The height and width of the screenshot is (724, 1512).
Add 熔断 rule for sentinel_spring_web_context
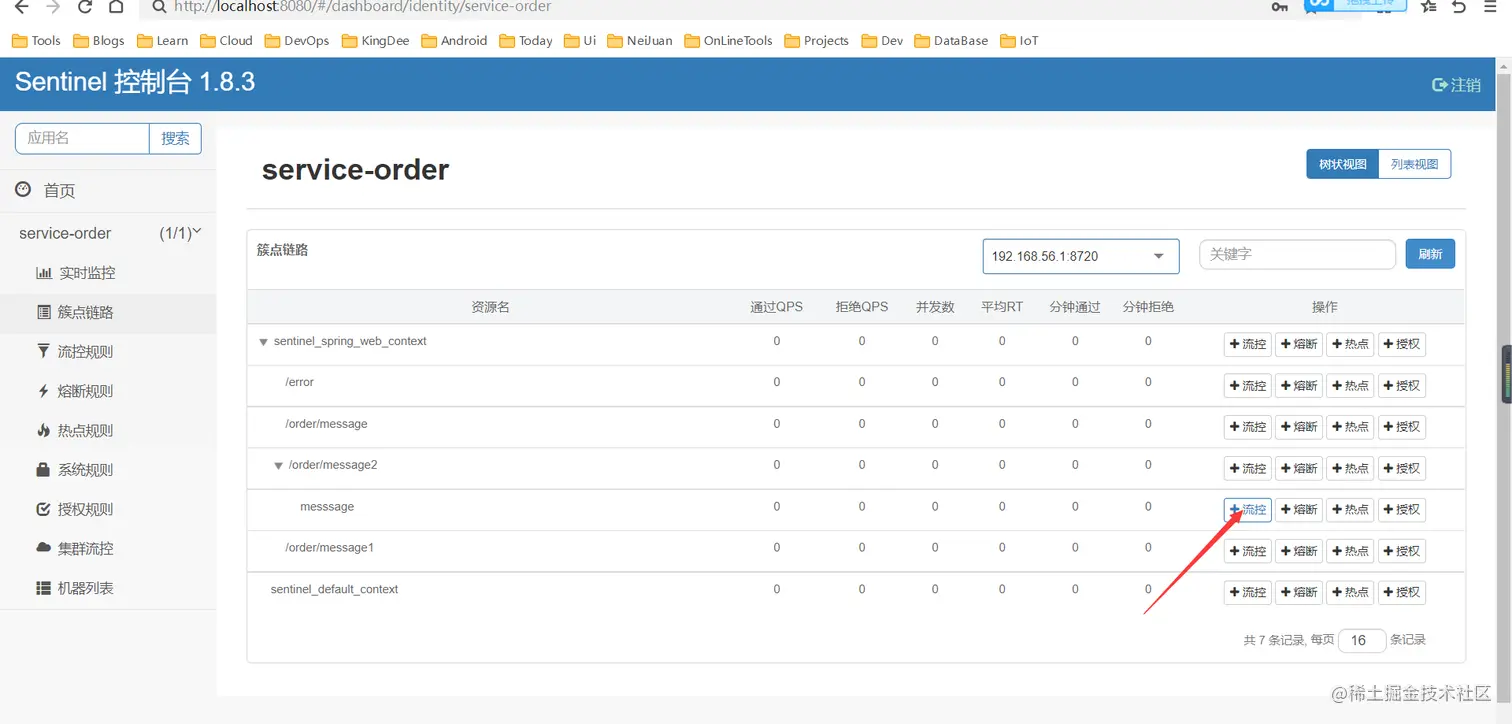tap(1299, 344)
